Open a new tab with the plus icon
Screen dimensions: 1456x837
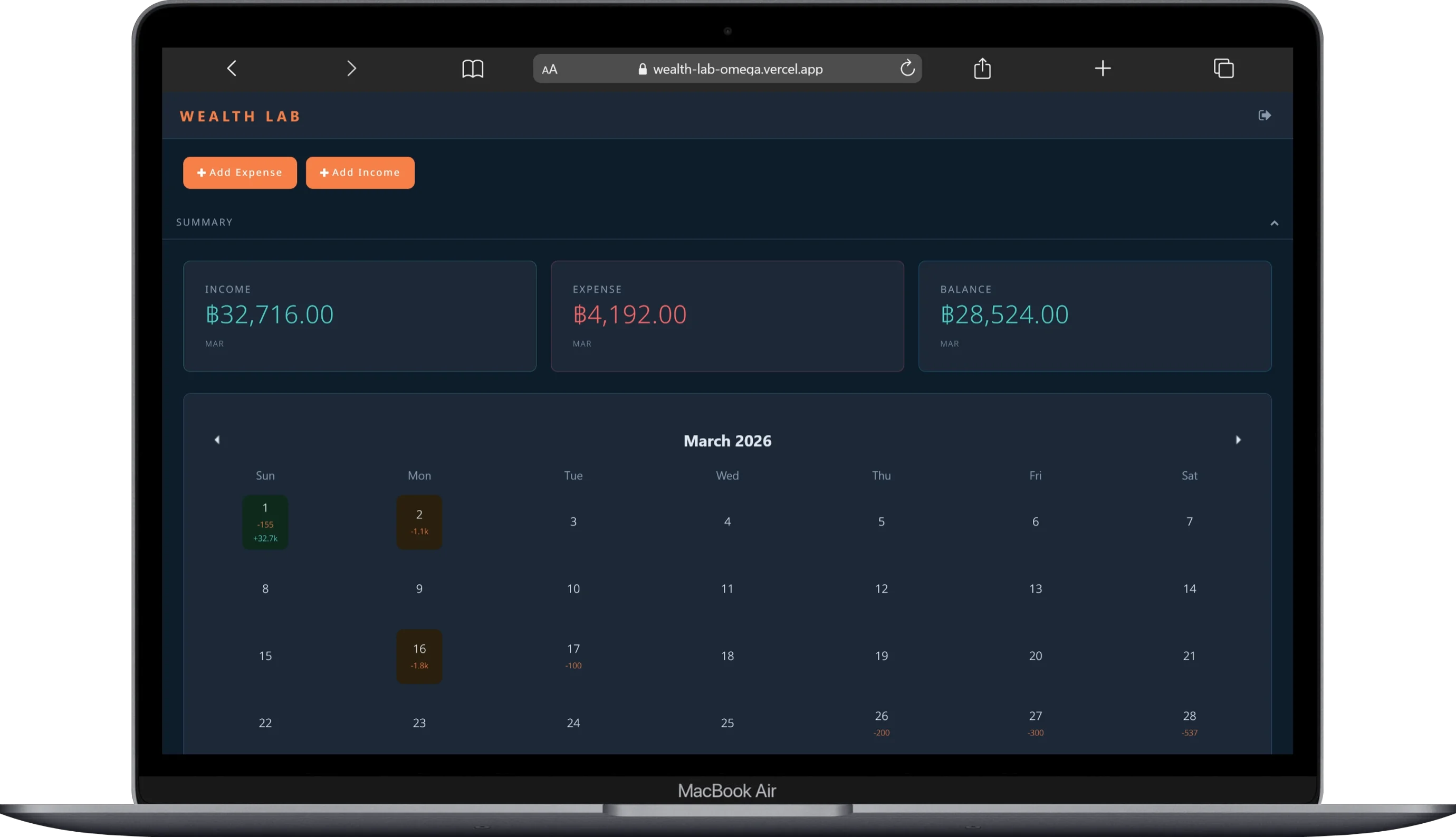pyautogui.click(x=1103, y=69)
